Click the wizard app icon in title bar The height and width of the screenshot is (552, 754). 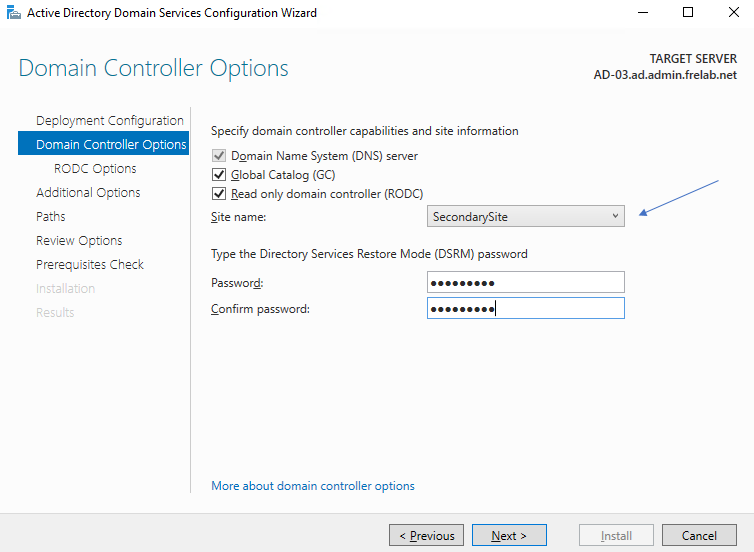coord(12,13)
